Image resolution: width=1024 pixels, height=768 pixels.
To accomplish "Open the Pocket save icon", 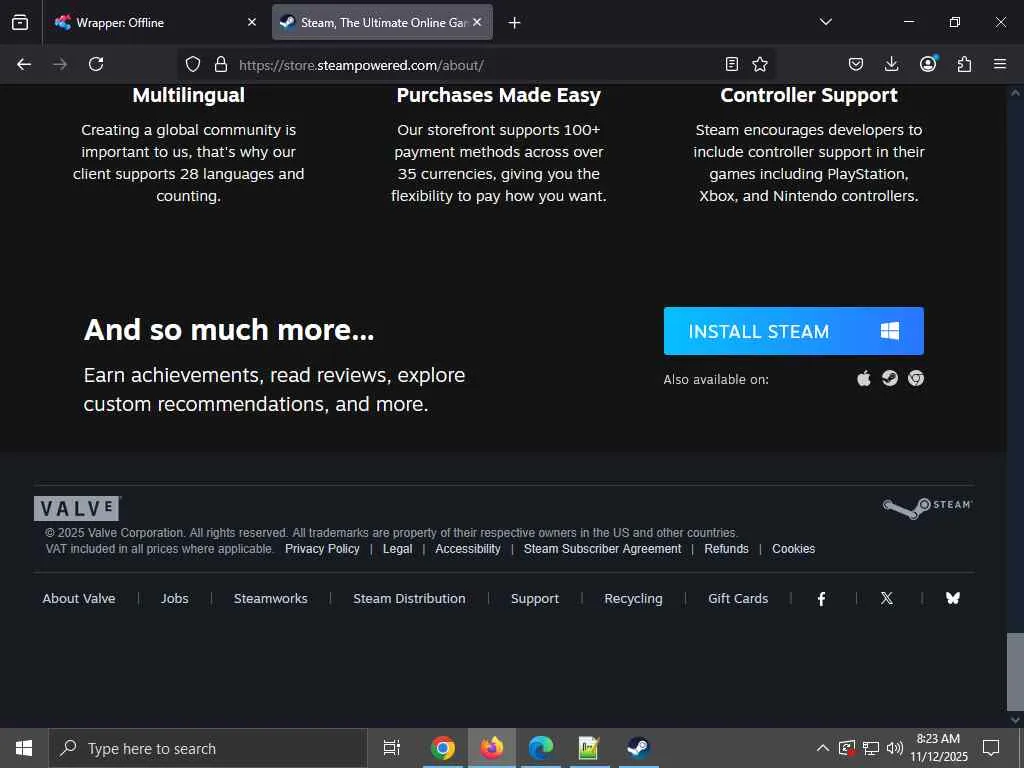I will pyautogui.click(x=856, y=64).
